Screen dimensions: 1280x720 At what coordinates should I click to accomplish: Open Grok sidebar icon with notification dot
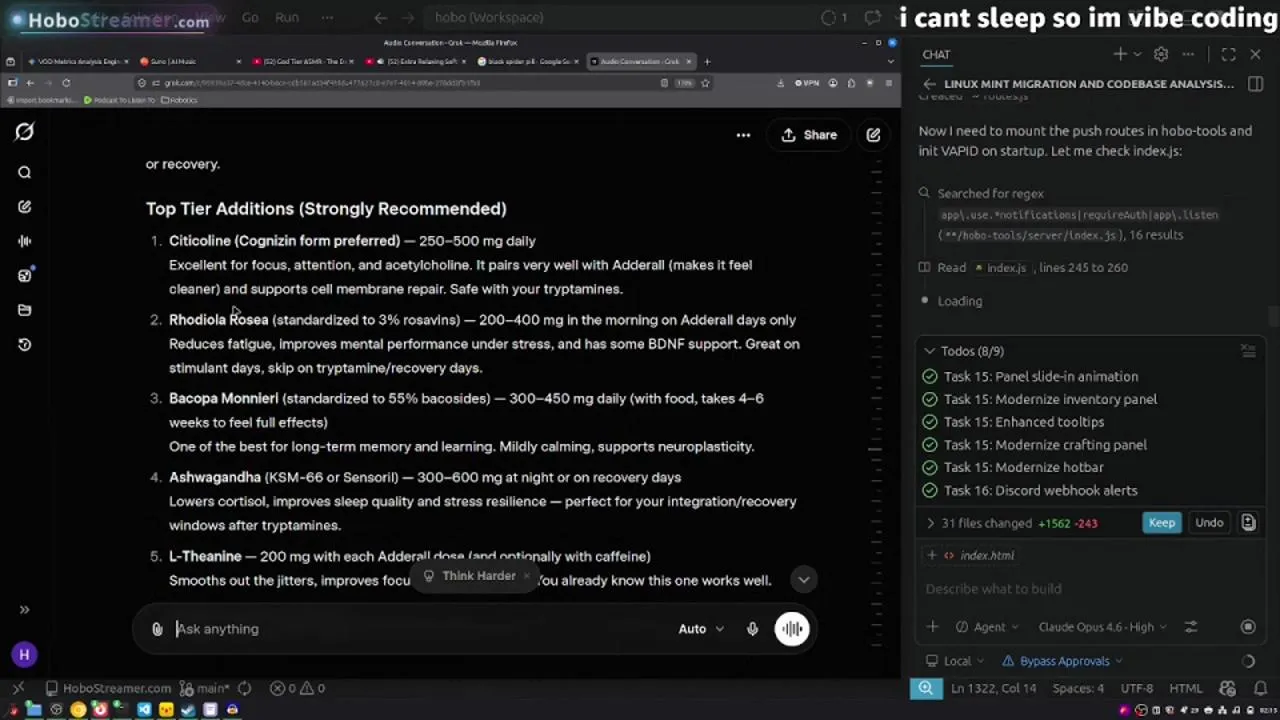[x=24, y=275]
